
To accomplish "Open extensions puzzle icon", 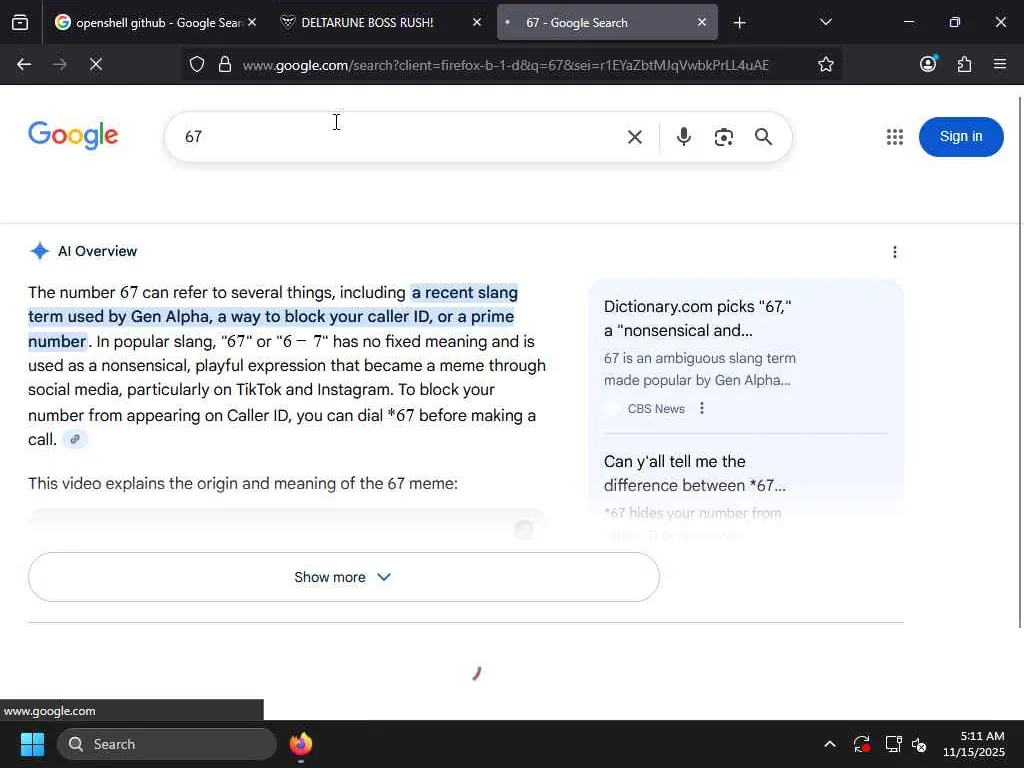I will tap(964, 65).
